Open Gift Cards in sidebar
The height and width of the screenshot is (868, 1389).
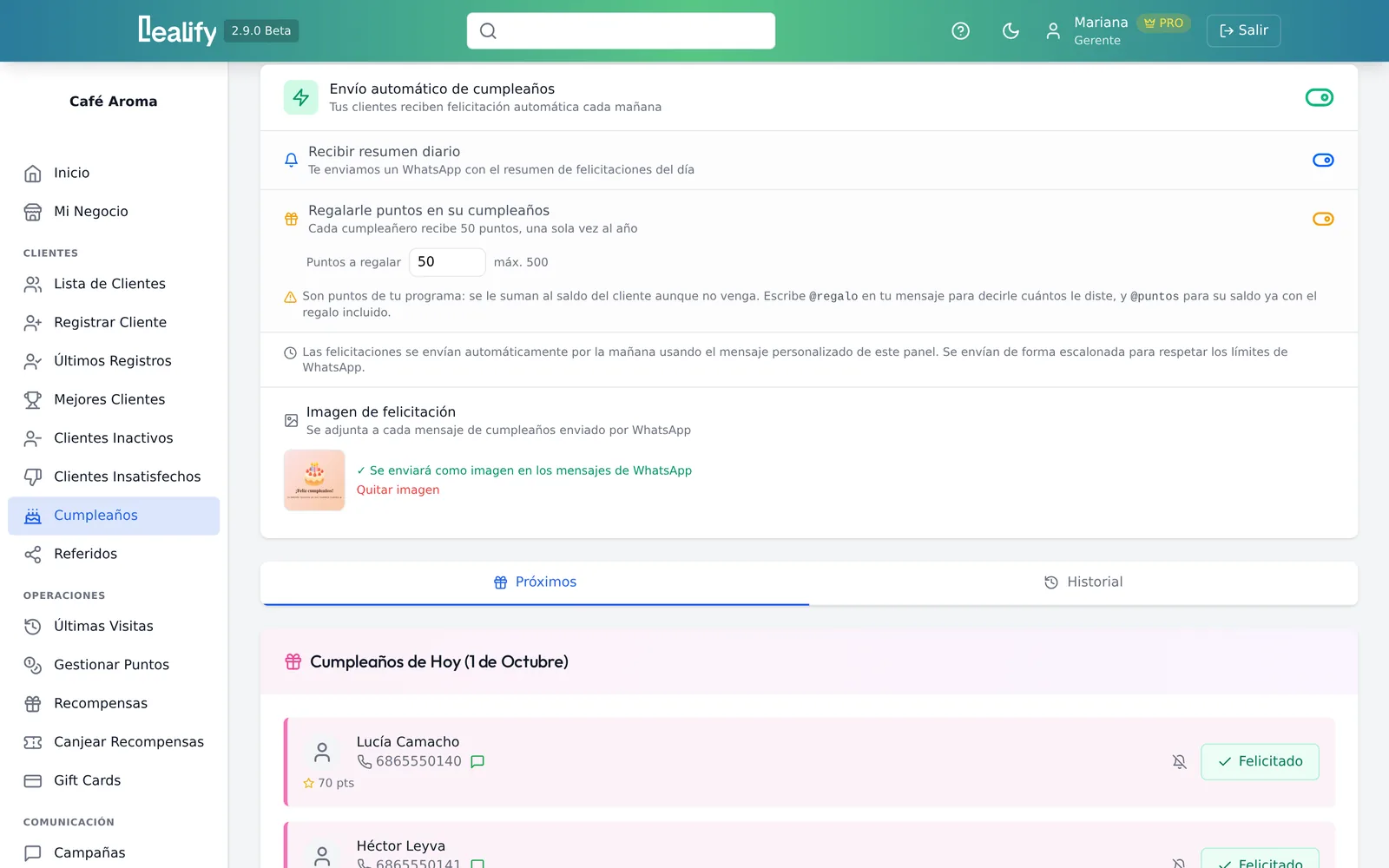pyautogui.click(x=114, y=780)
